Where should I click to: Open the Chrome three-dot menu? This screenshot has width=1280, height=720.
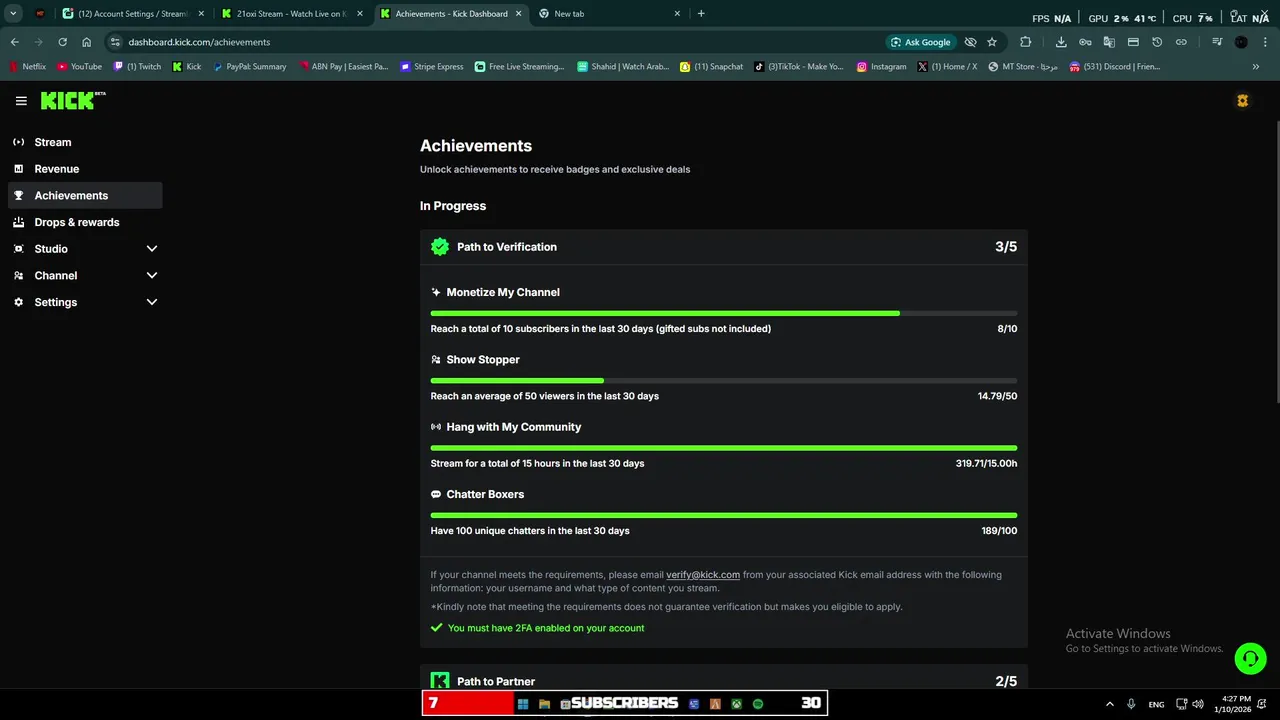point(1265,42)
